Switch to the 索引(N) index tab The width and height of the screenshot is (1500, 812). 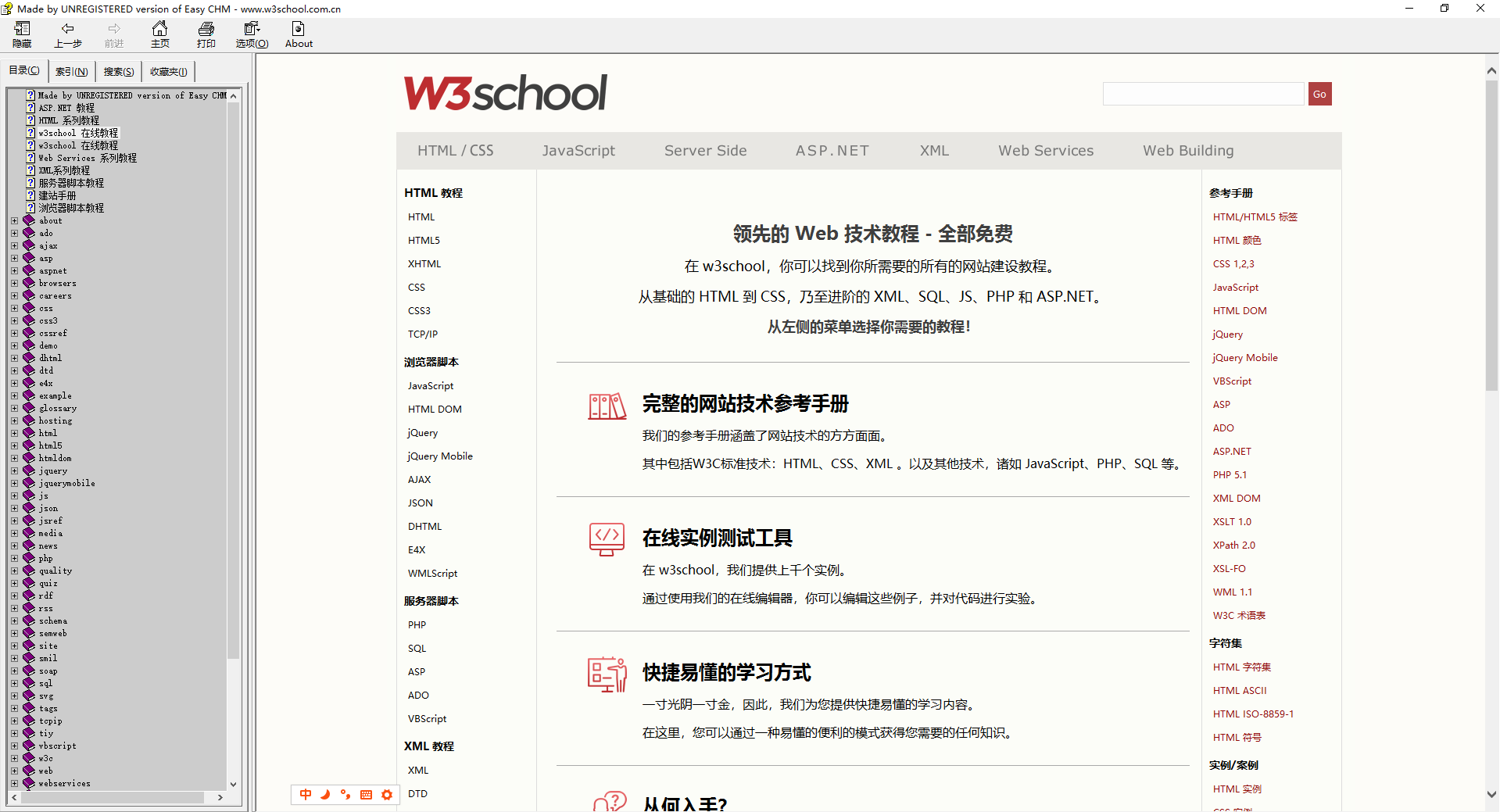(71, 71)
